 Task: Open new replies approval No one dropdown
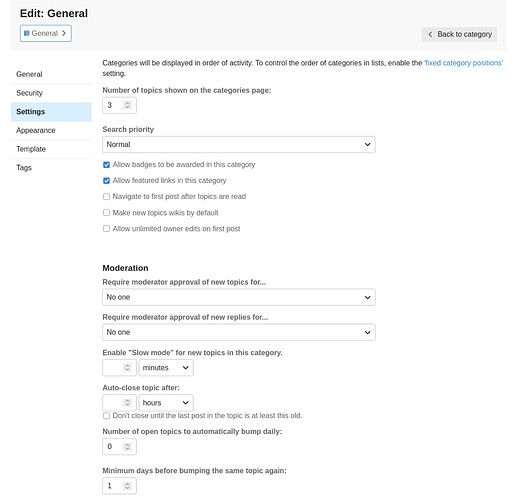[239, 332]
